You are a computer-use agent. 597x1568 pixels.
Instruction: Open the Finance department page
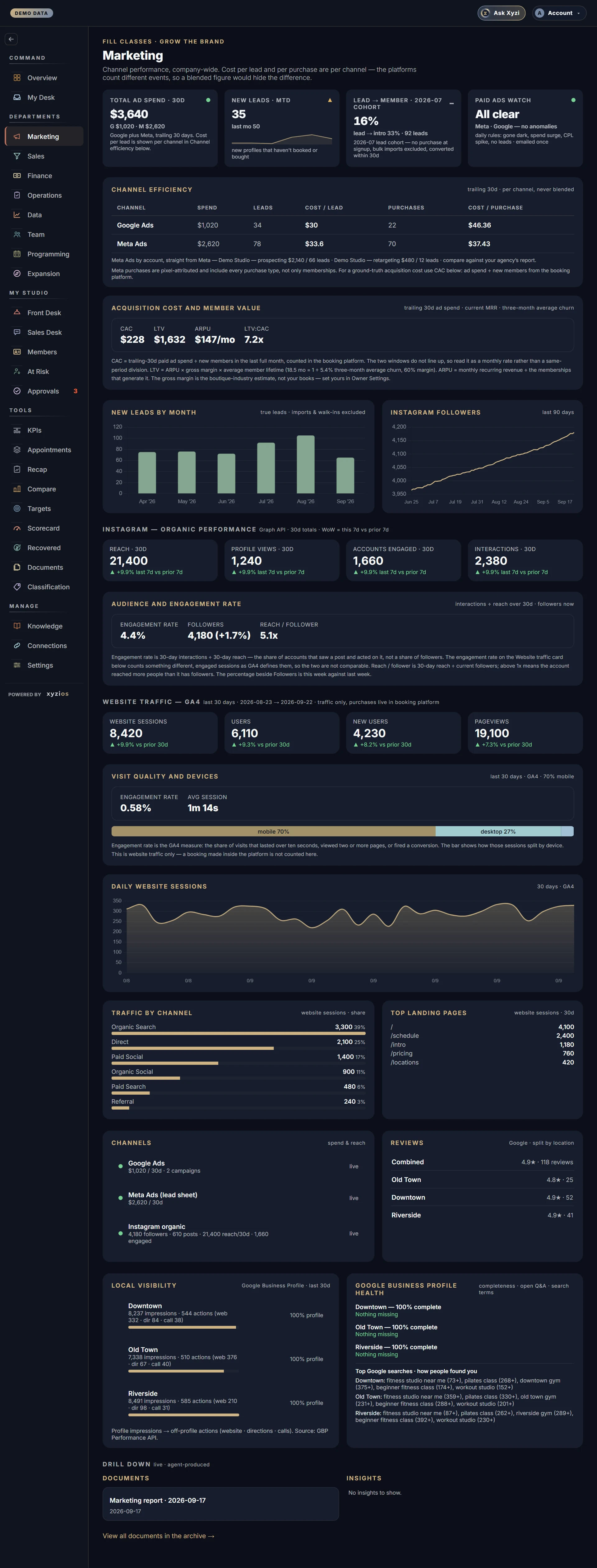click(x=44, y=175)
